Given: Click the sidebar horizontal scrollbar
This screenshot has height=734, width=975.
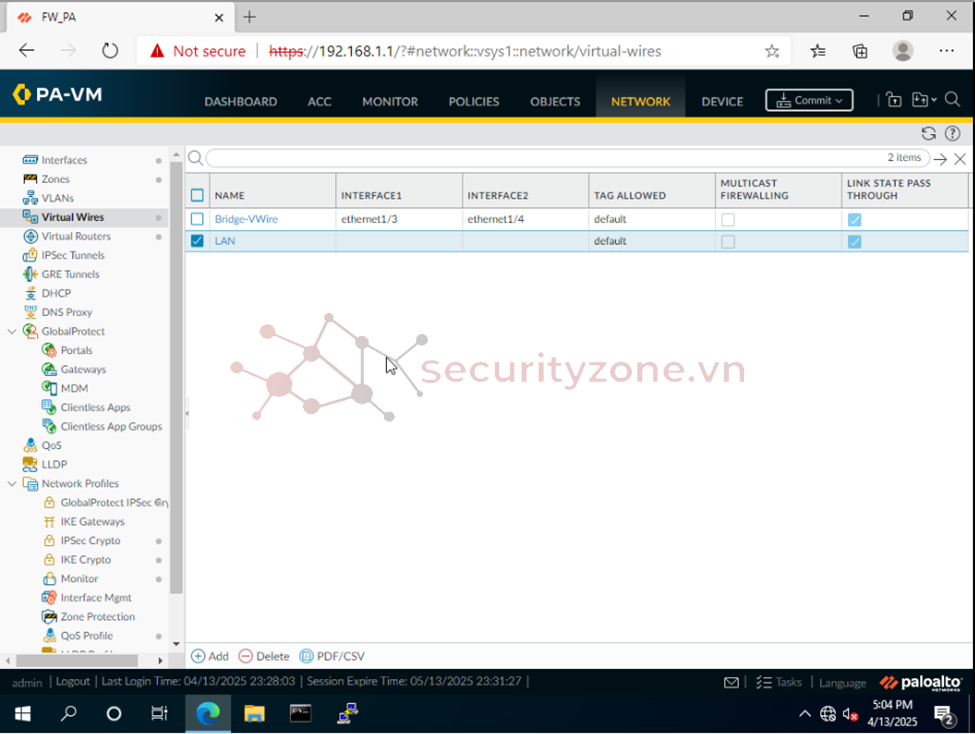Looking at the screenshot, I should click(x=77, y=661).
